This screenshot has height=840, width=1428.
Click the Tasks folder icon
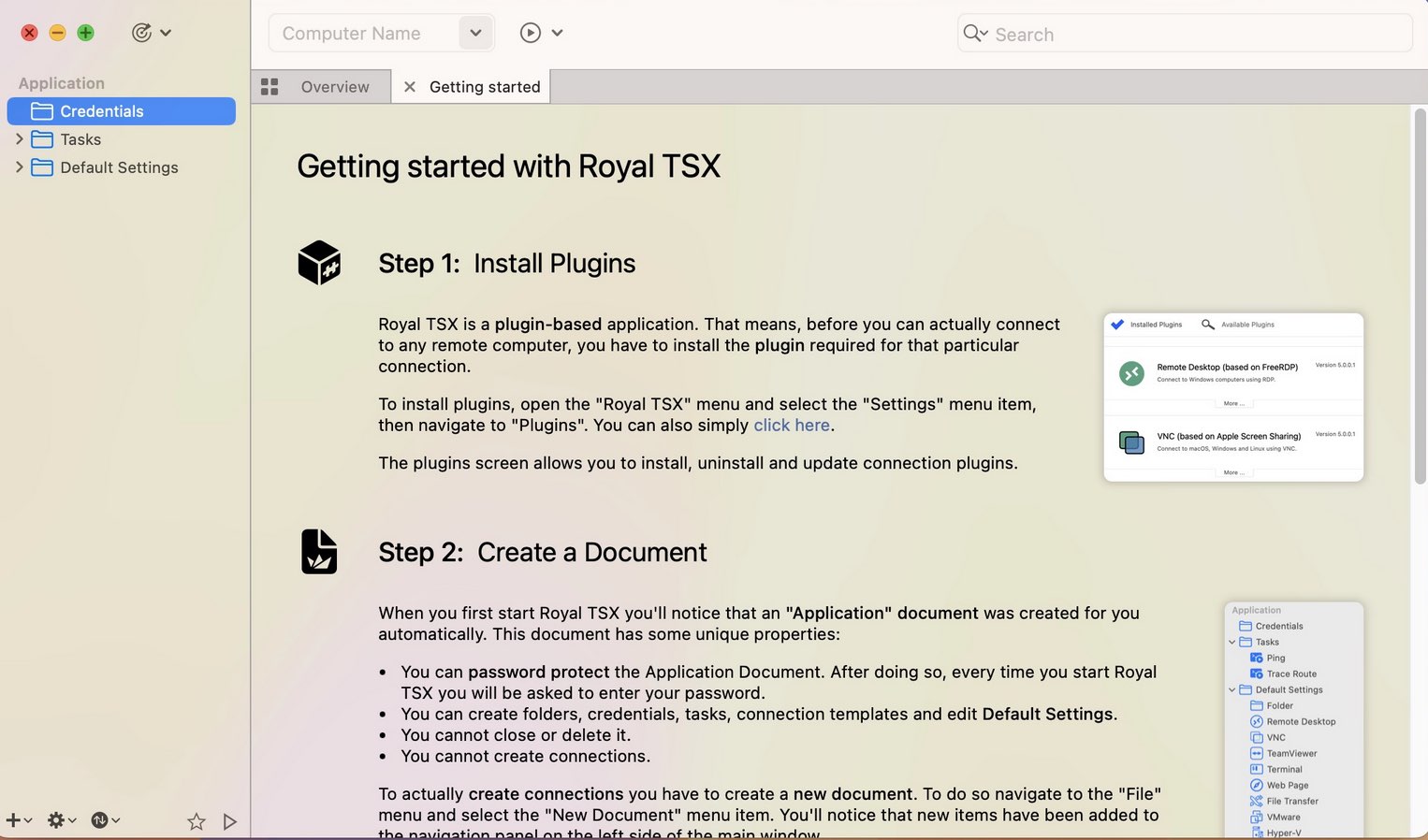(42, 139)
